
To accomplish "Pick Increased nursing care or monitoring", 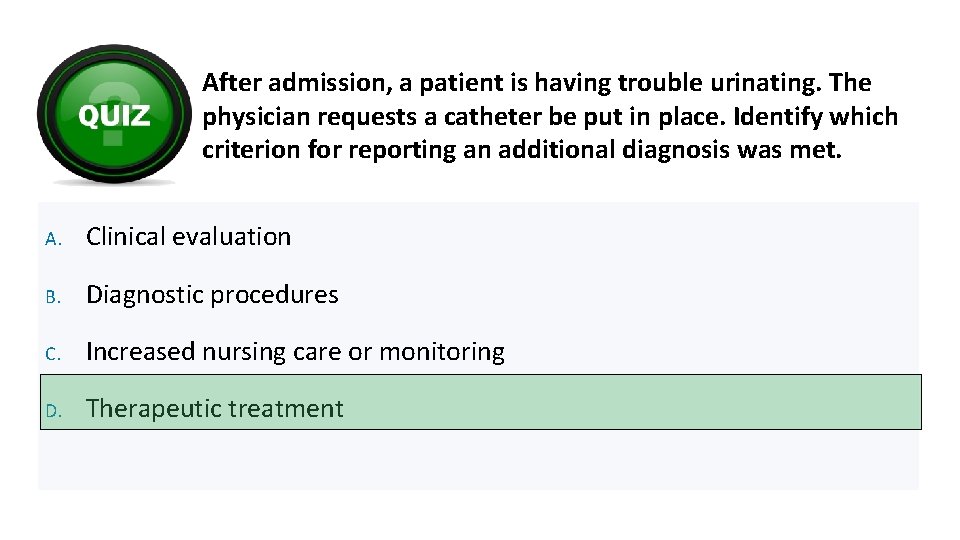I will pos(295,352).
